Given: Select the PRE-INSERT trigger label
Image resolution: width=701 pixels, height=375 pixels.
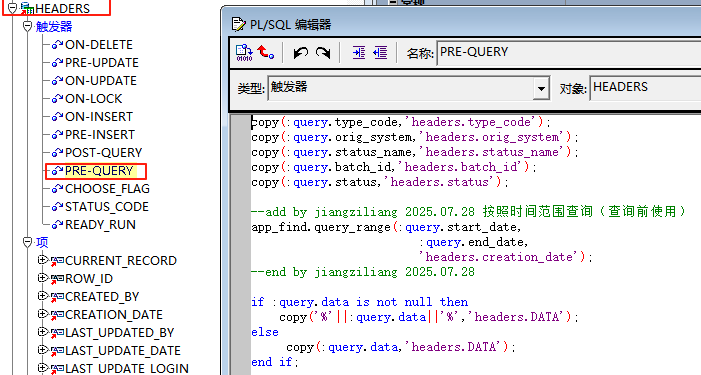Looking at the screenshot, I should 100,135.
